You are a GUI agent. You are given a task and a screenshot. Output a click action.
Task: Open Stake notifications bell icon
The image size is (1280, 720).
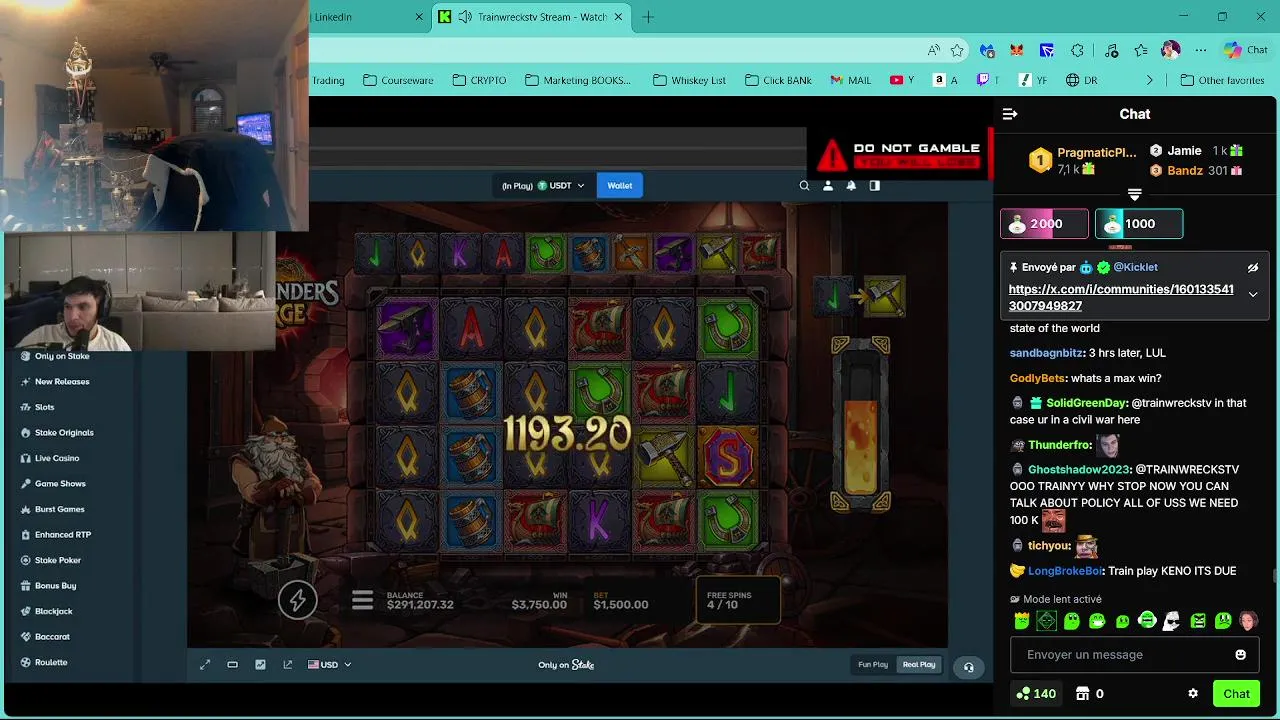tap(851, 185)
